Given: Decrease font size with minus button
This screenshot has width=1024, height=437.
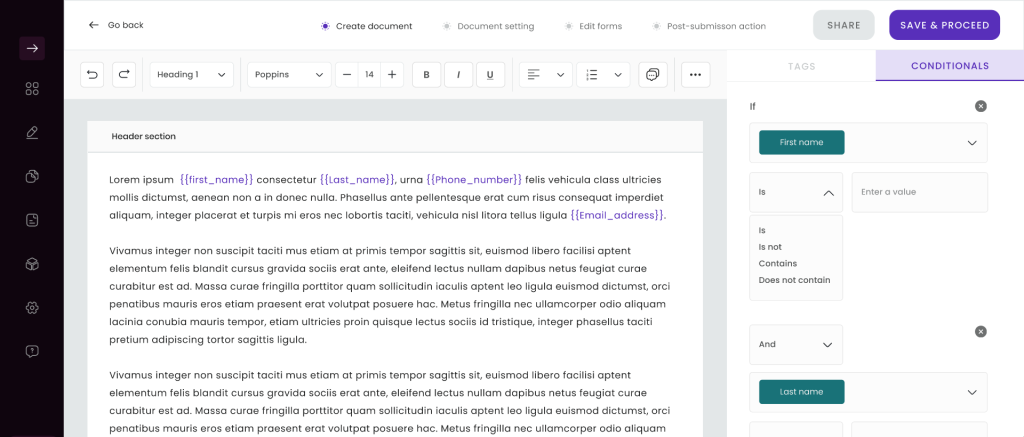Looking at the screenshot, I should [x=347, y=74].
